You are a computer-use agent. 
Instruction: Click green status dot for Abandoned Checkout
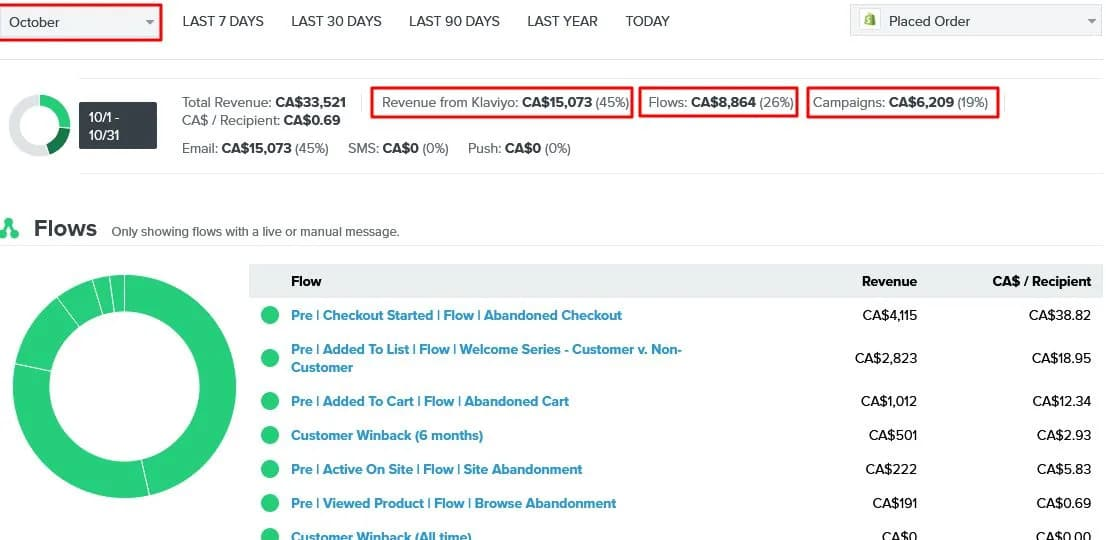(270, 315)
